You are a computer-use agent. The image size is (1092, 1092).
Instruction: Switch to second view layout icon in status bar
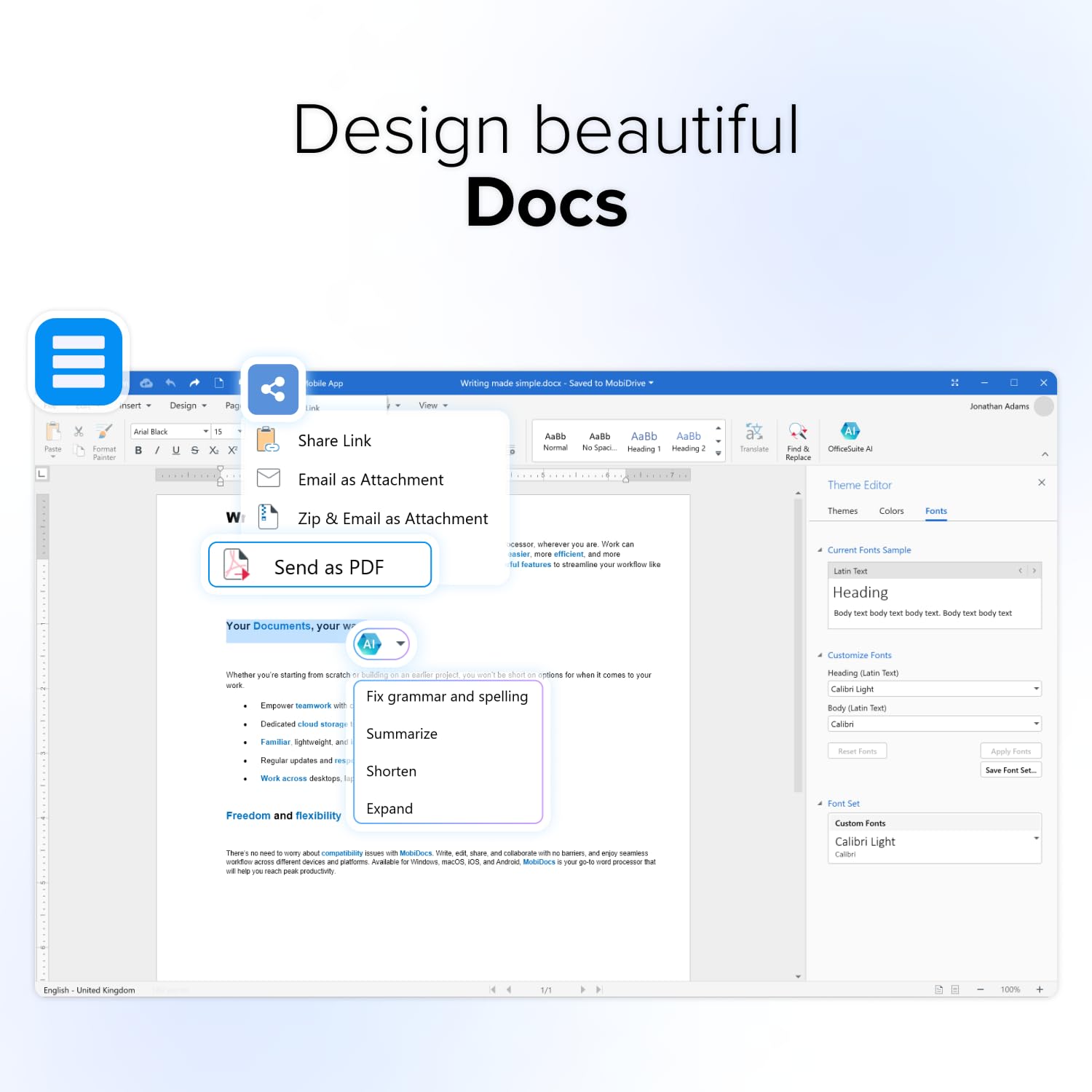(955, 990)
